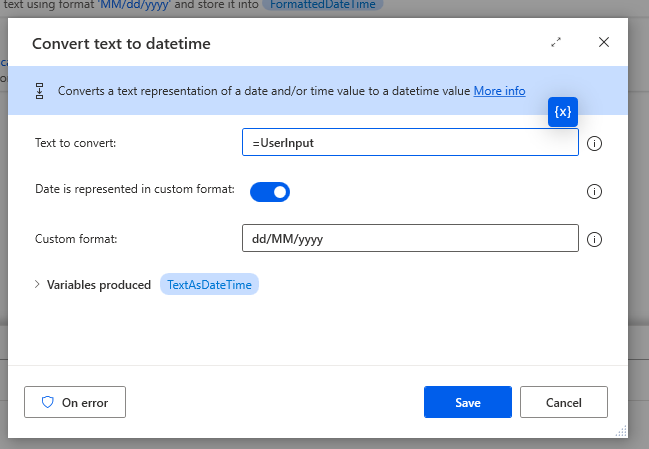Click the dialog corner resize grip
Image resolution: width=649 pixels, height=449 pixels.
point(621,431)
